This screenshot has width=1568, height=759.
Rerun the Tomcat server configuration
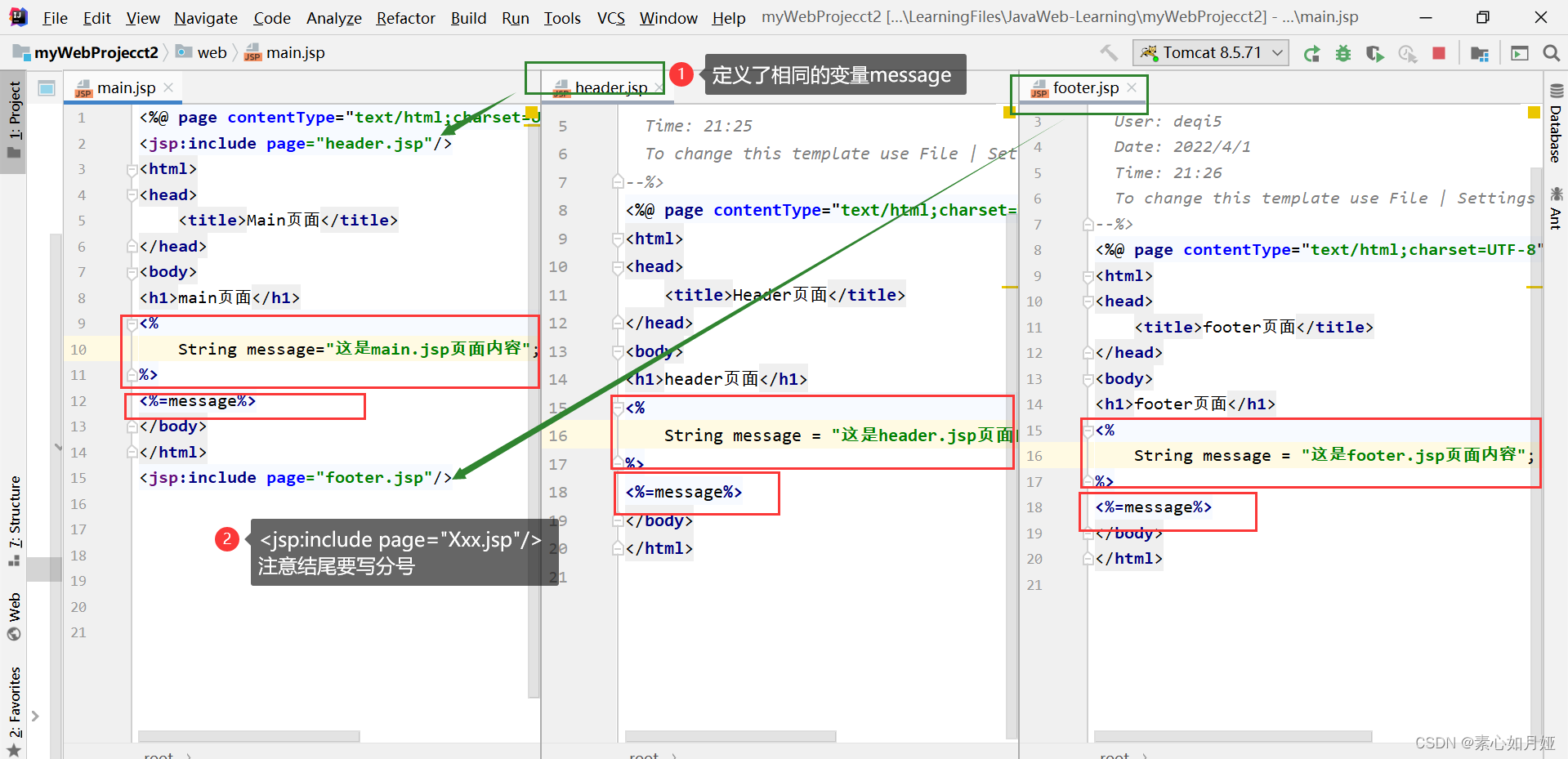click(x=1312, y=54)
